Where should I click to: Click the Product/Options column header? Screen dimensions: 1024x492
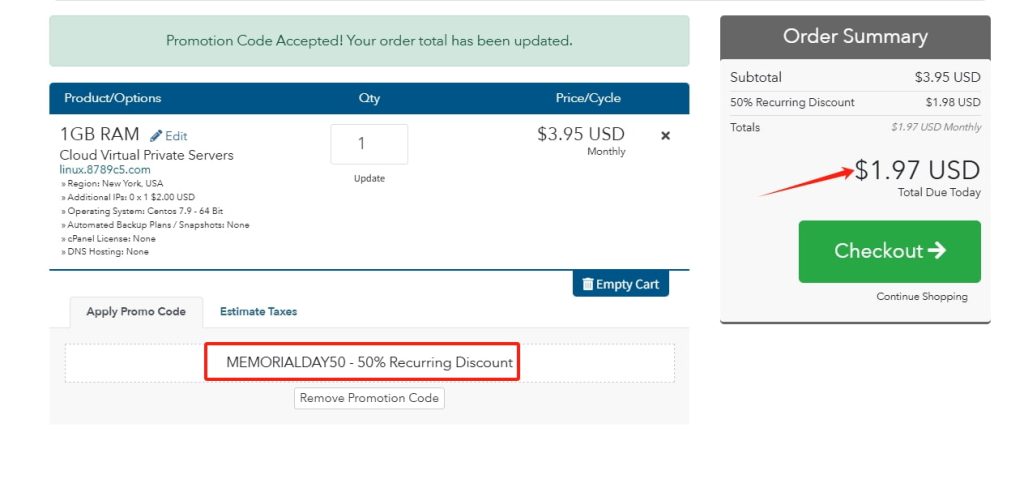pyautogui.click(x=112, y=98)
